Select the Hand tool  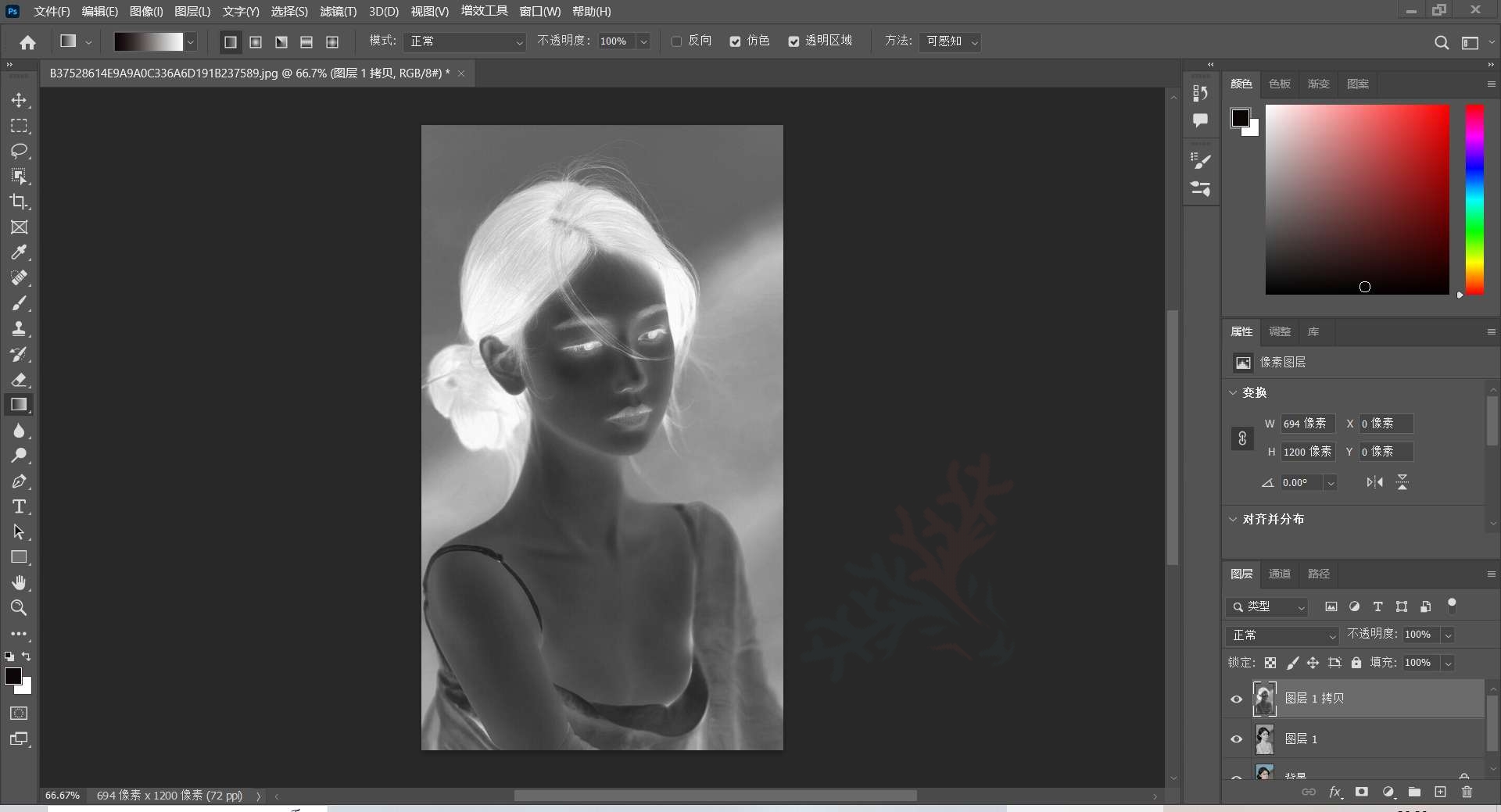[x=19, y=583]
